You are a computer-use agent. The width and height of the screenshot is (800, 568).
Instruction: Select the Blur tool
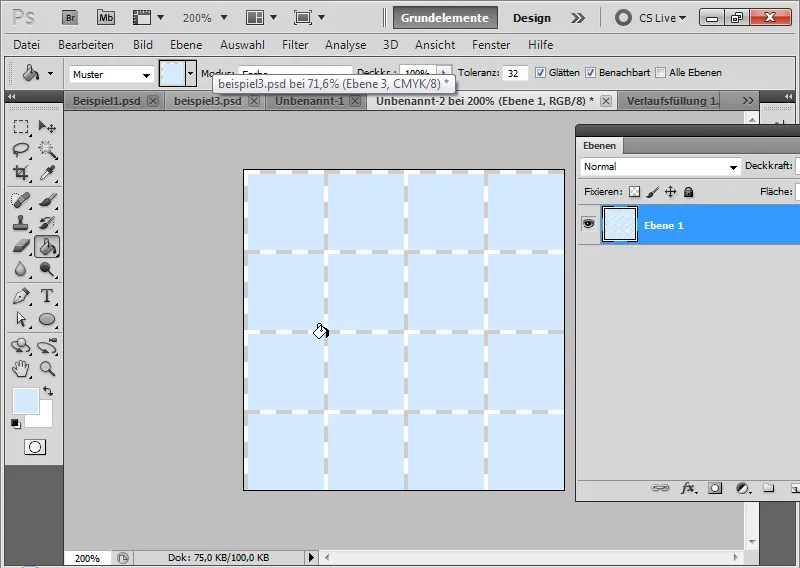point(21,269)
